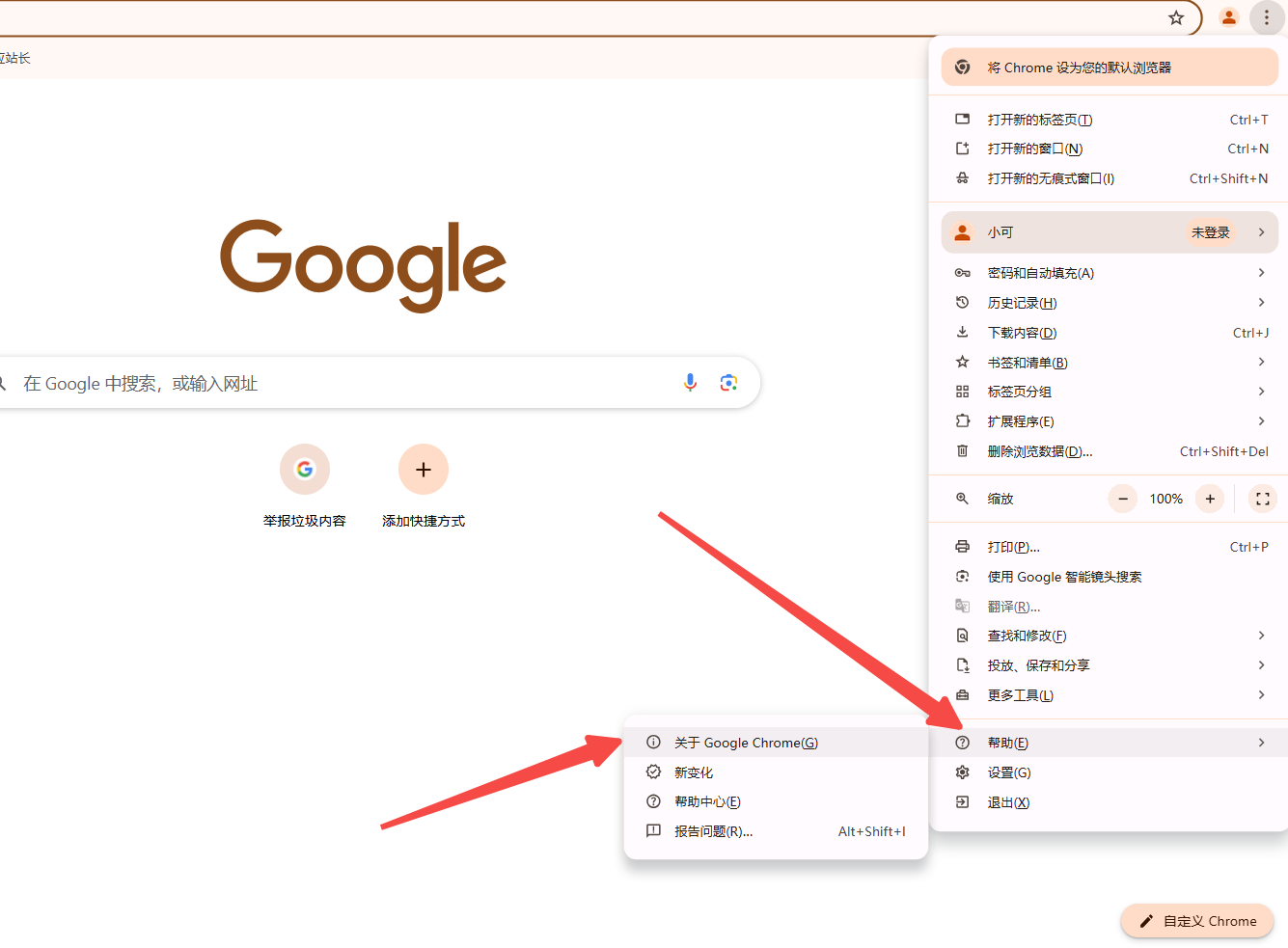This screenshot has width=1288, height=948.
Task: Decrease zoom with the minus button
Action: coord(1122,499)
